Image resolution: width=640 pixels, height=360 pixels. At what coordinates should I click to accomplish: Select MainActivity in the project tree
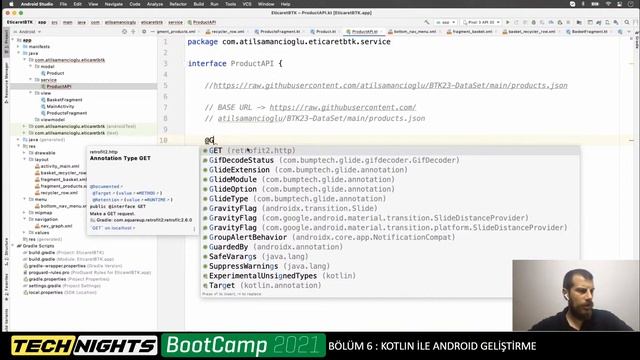(x=60, y=106)
